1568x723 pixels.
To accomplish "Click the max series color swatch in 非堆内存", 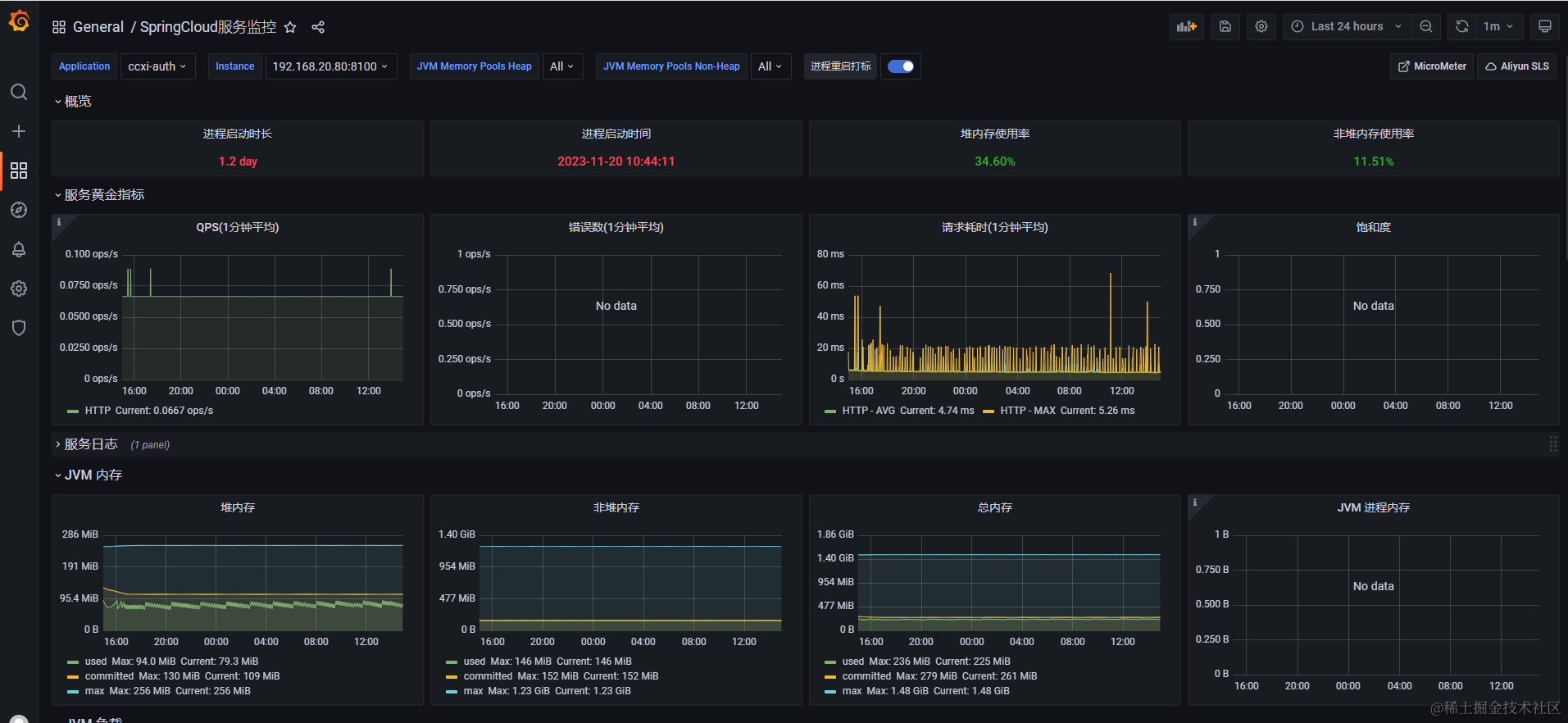I will click(452, 691).
